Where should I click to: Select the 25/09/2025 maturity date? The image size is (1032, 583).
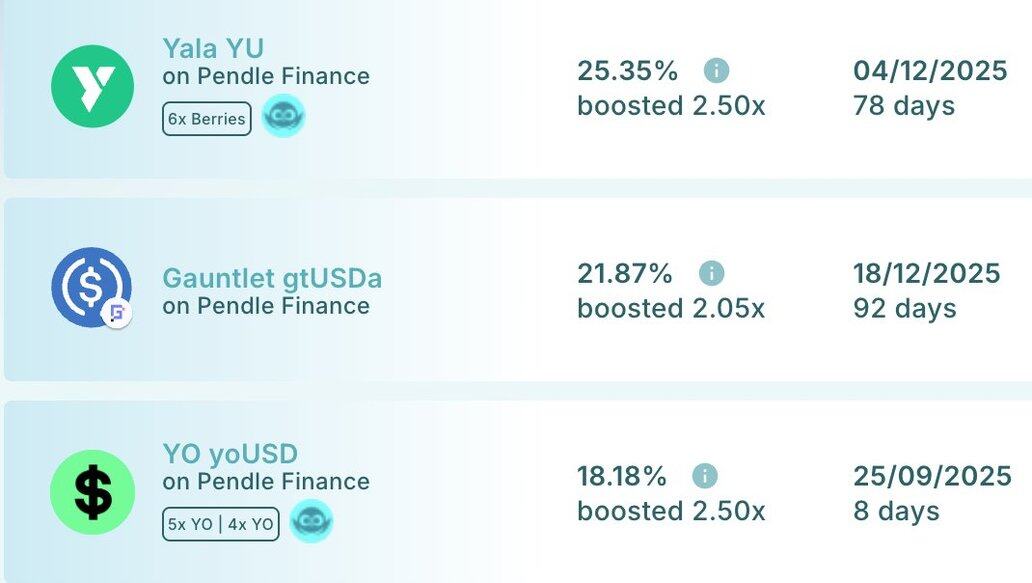tap(932, 476)
